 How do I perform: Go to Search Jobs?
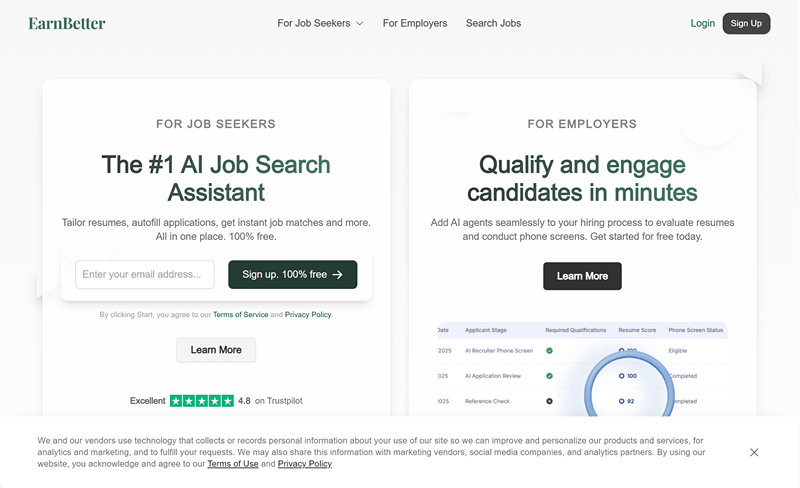[x=493, y=23]
